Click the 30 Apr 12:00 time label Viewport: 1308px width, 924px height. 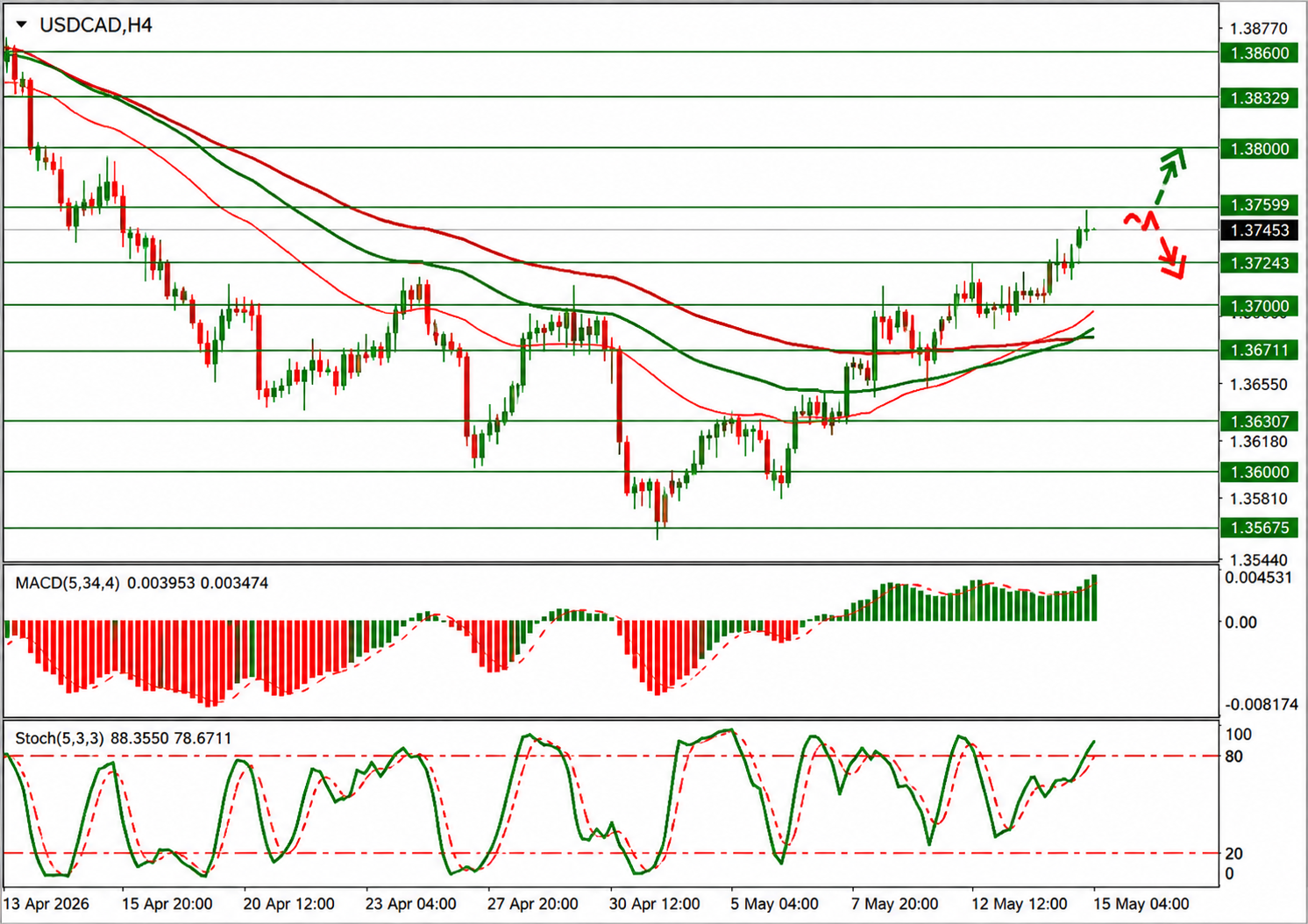click(654, 904)
